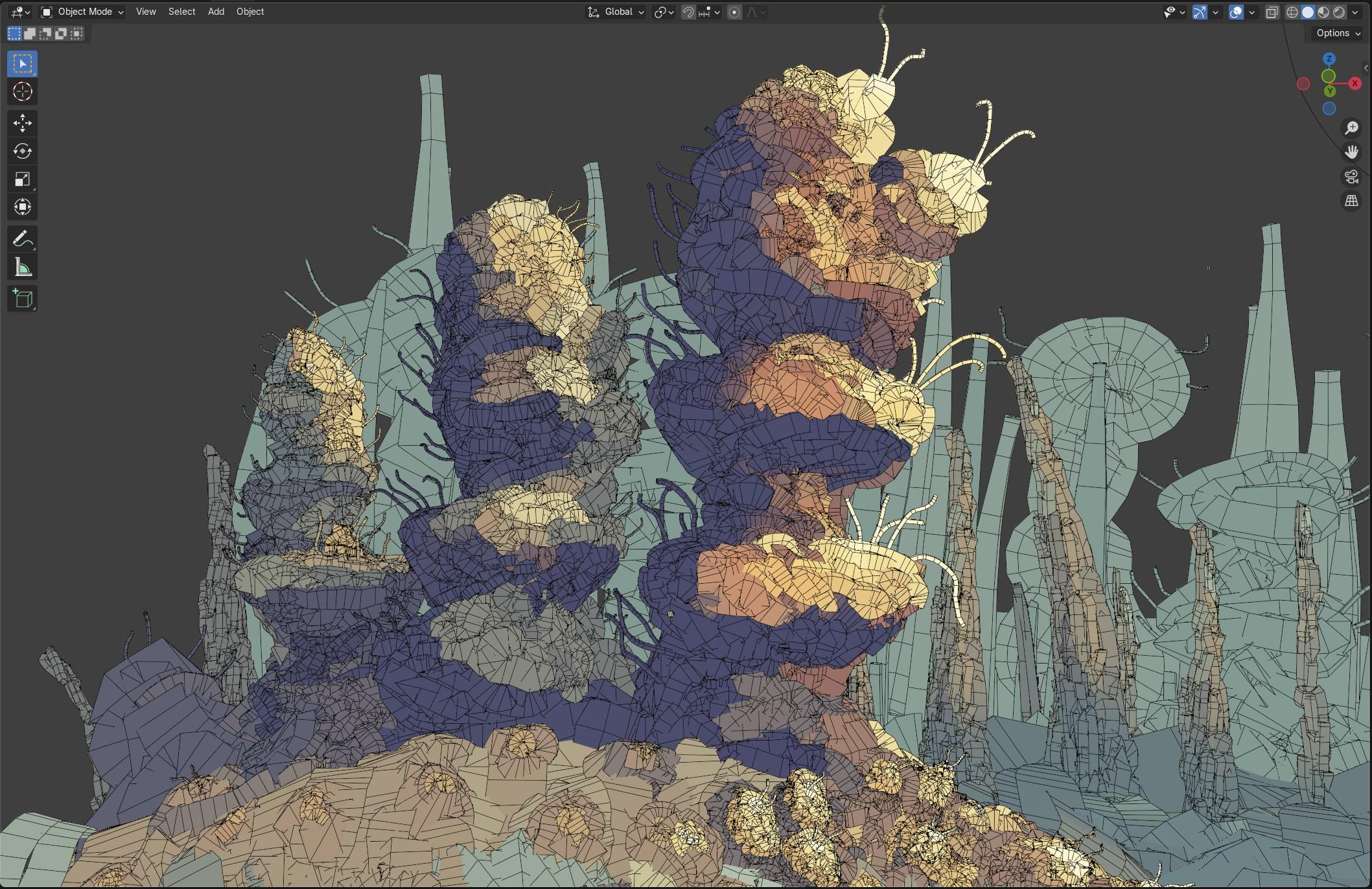Select the Add Cube tool
This screenshot has height=889, width=1372.
22,299
